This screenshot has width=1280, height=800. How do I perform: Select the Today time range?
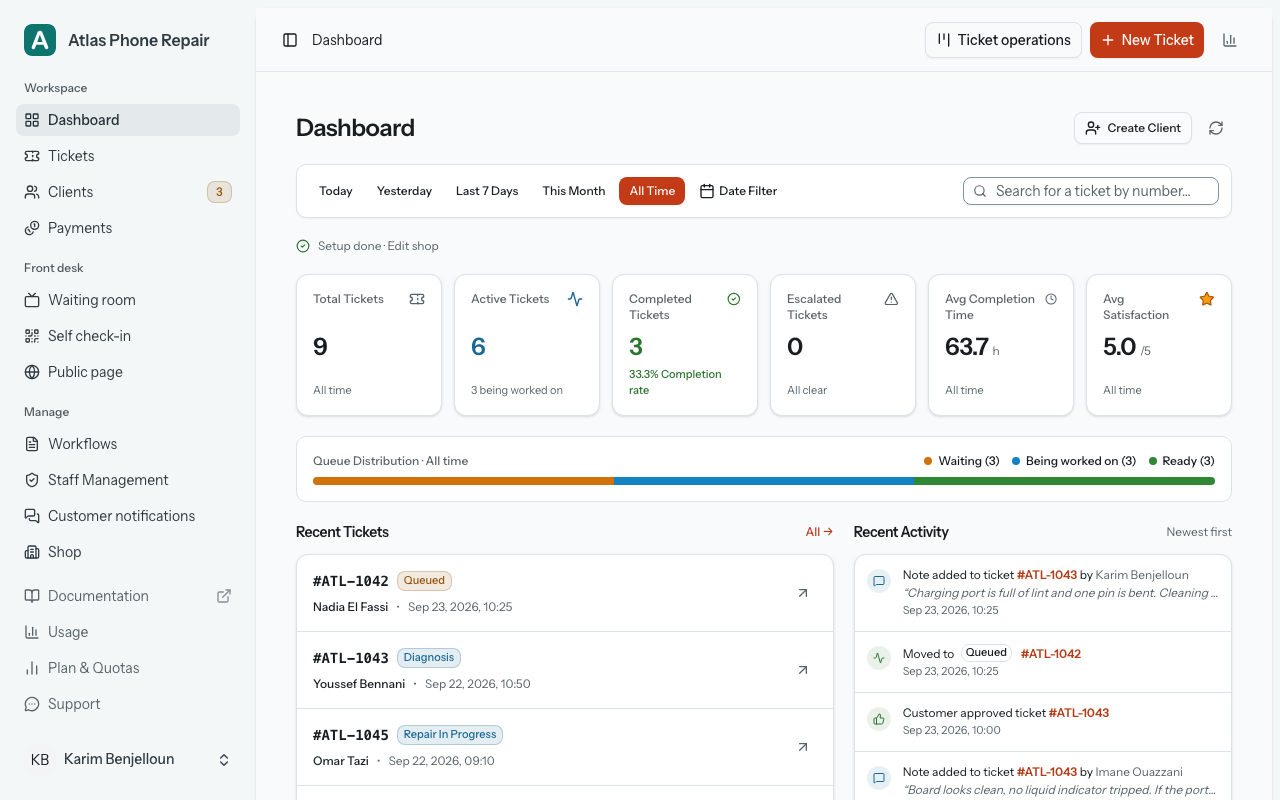click(x=336, y=191)
